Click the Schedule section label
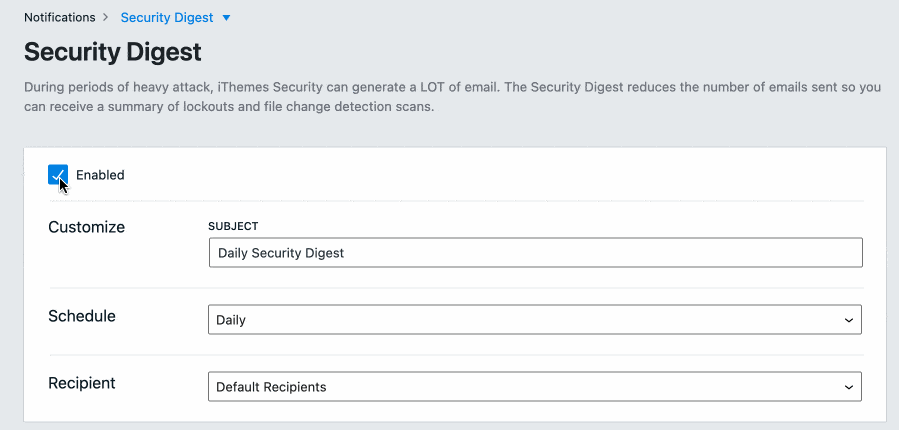The image size is (899, 430). (x=82, y=316)
